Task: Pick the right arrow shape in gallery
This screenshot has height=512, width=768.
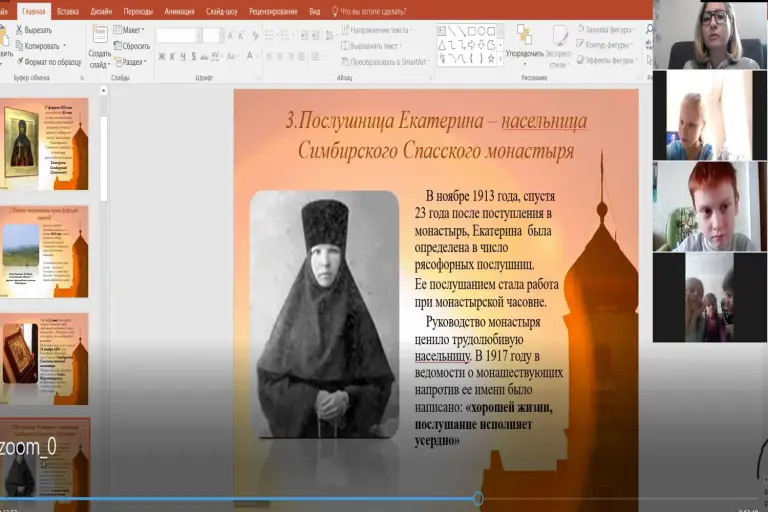Action: click(471, 45)
